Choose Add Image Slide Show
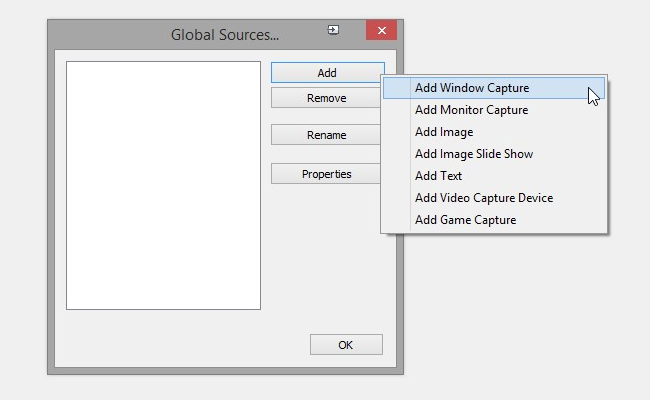 [x=494, y=154]
